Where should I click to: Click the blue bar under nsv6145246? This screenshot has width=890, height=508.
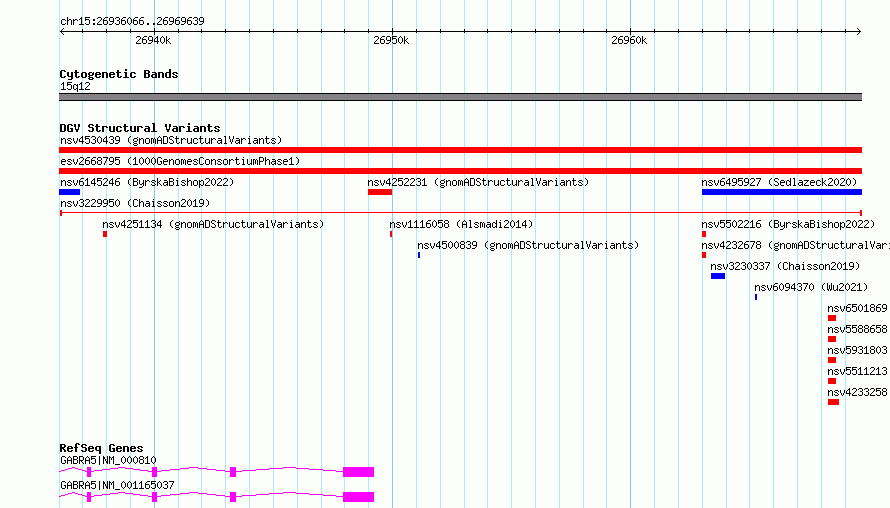[x=69, y=192]
